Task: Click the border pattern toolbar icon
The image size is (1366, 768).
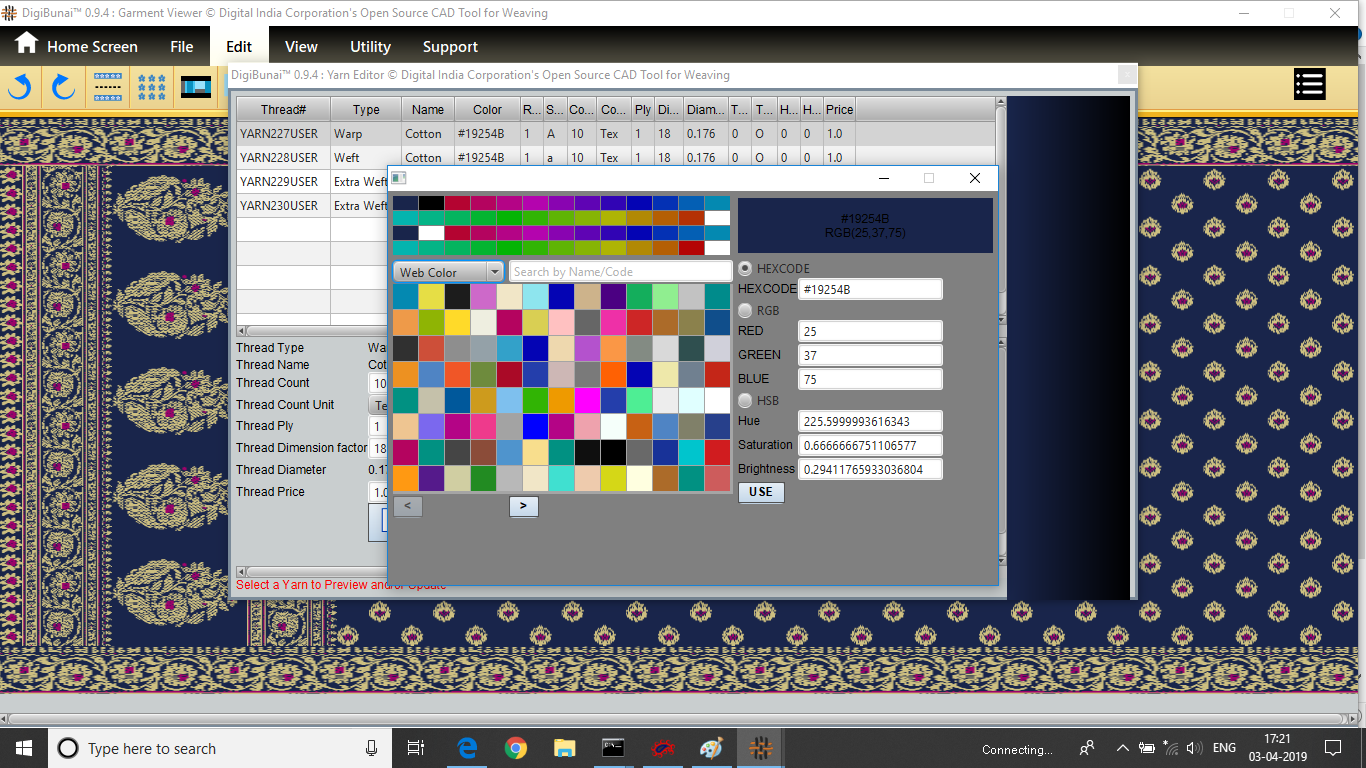Action: pos(108,87)
